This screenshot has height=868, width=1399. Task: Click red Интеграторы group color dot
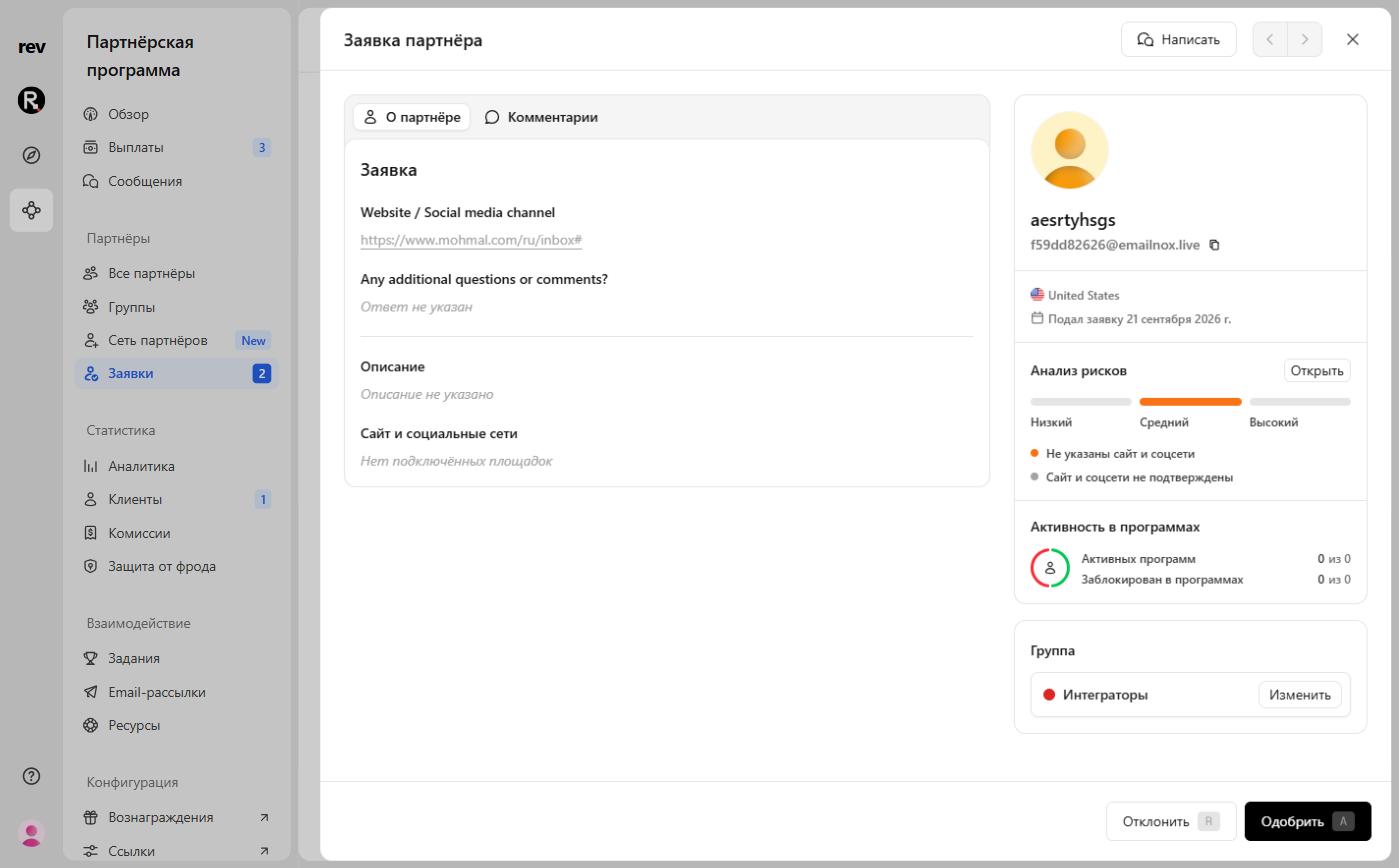tap(1049, 695)
